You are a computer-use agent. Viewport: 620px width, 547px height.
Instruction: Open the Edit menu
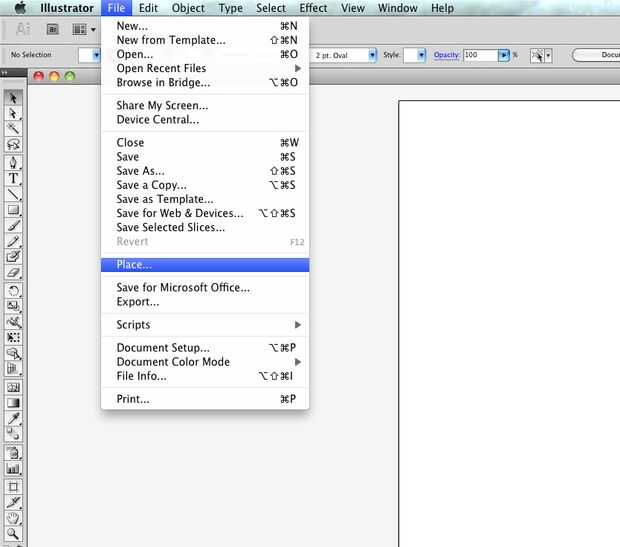(x=148, y=8)
